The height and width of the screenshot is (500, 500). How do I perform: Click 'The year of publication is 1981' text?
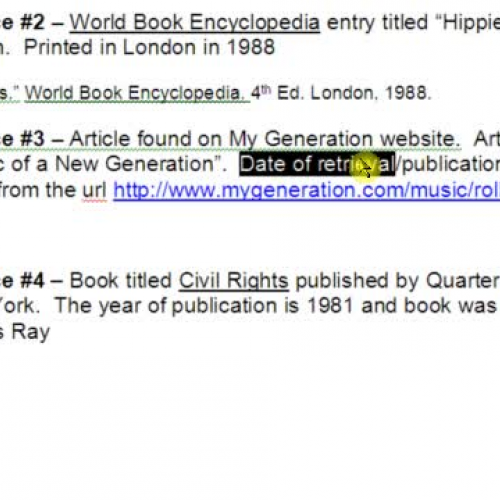click(x=204, y=306)
